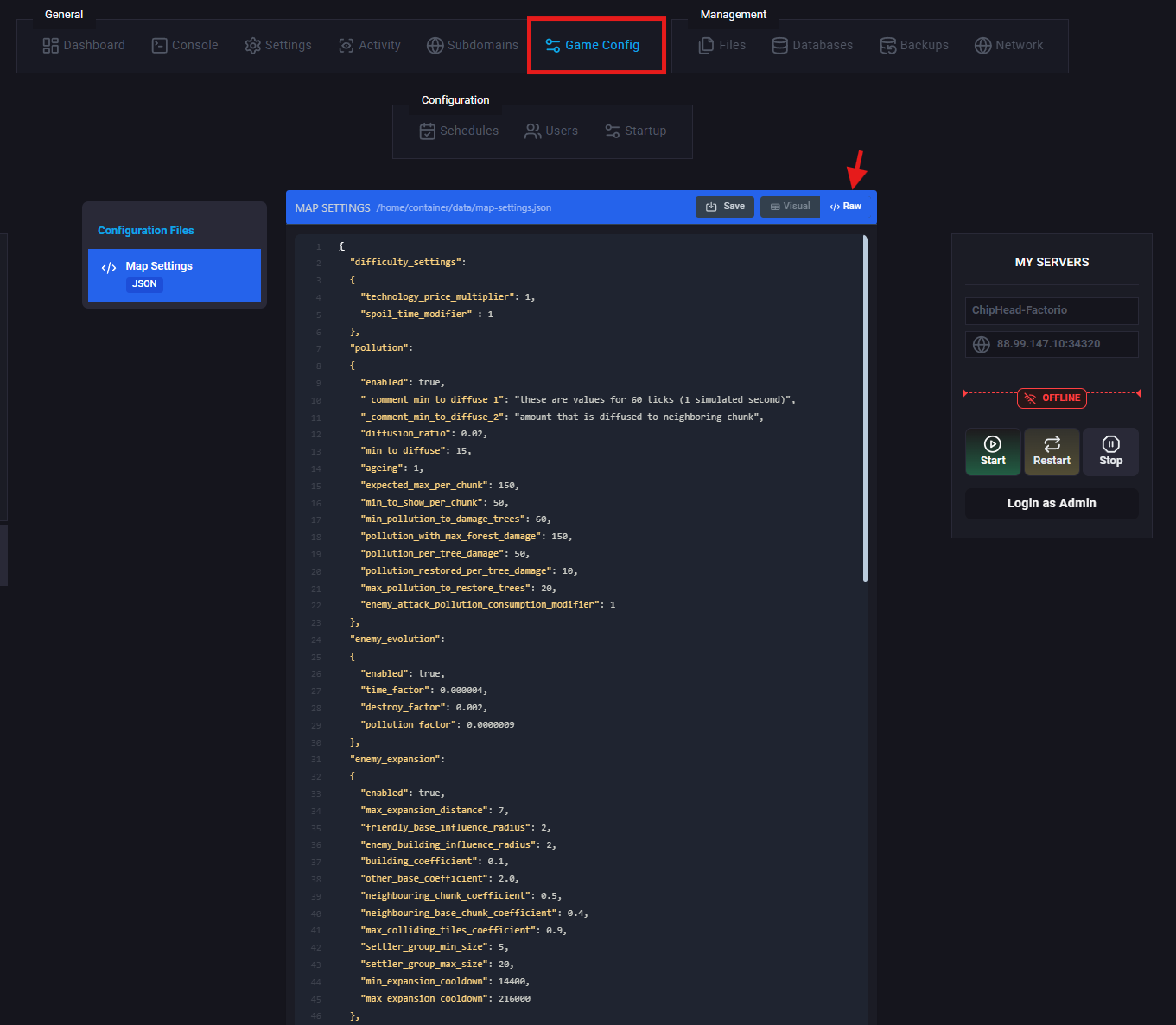Click Login as Admin button

coord(1052,504)
